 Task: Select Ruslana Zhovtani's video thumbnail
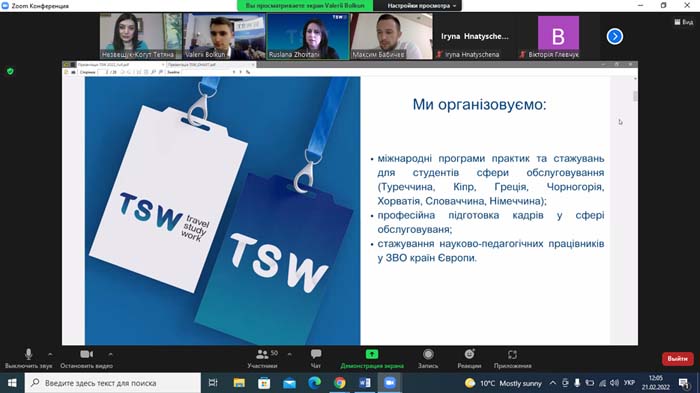click(x=308, y=36)
